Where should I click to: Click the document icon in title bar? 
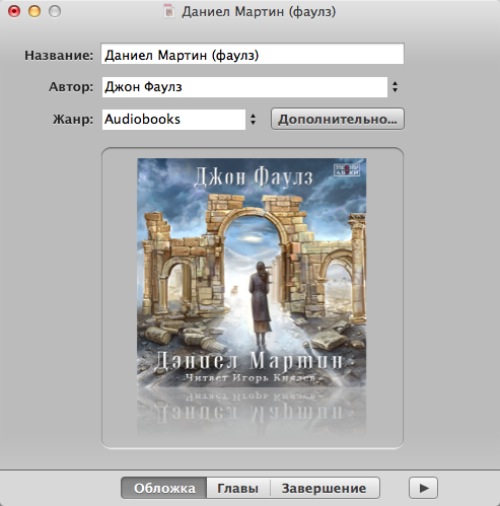pos(170,11)
